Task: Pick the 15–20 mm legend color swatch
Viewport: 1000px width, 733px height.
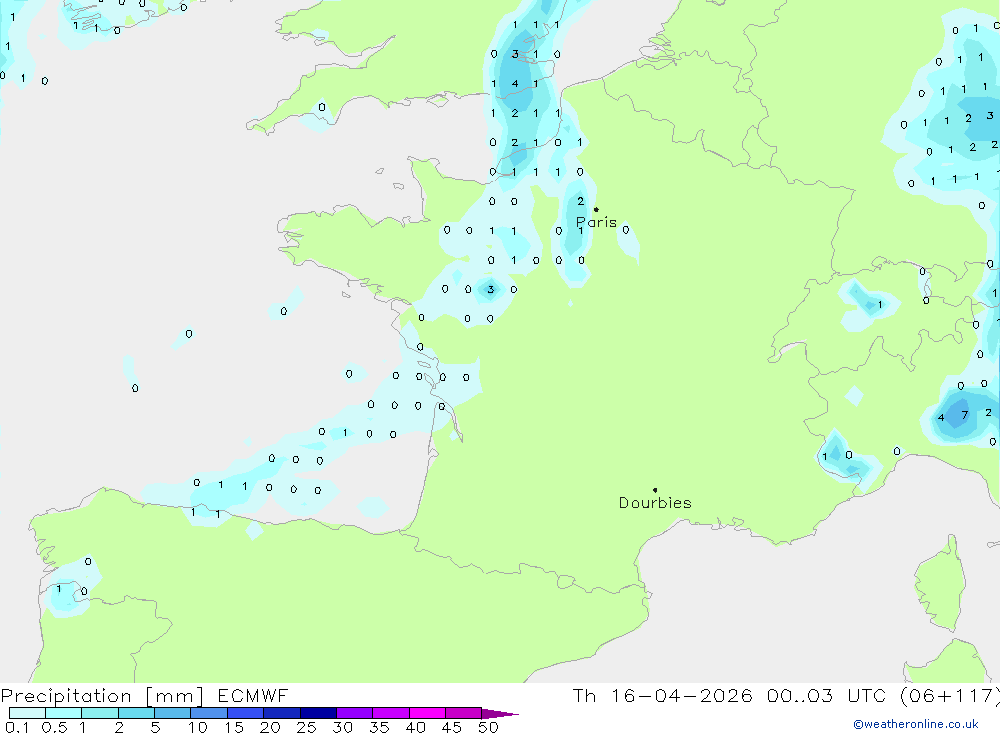Action: tap(245, 713)
